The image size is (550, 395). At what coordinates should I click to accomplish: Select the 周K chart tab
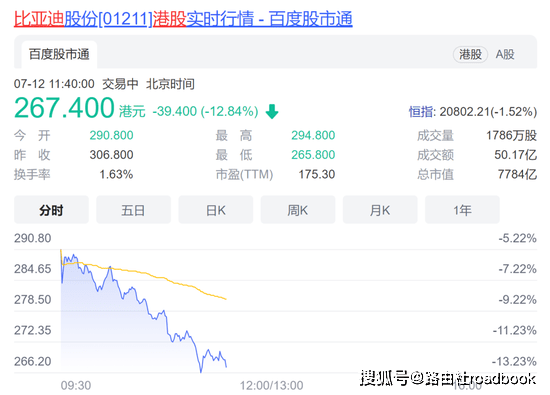pyautogui.click(x=298, y=210)
